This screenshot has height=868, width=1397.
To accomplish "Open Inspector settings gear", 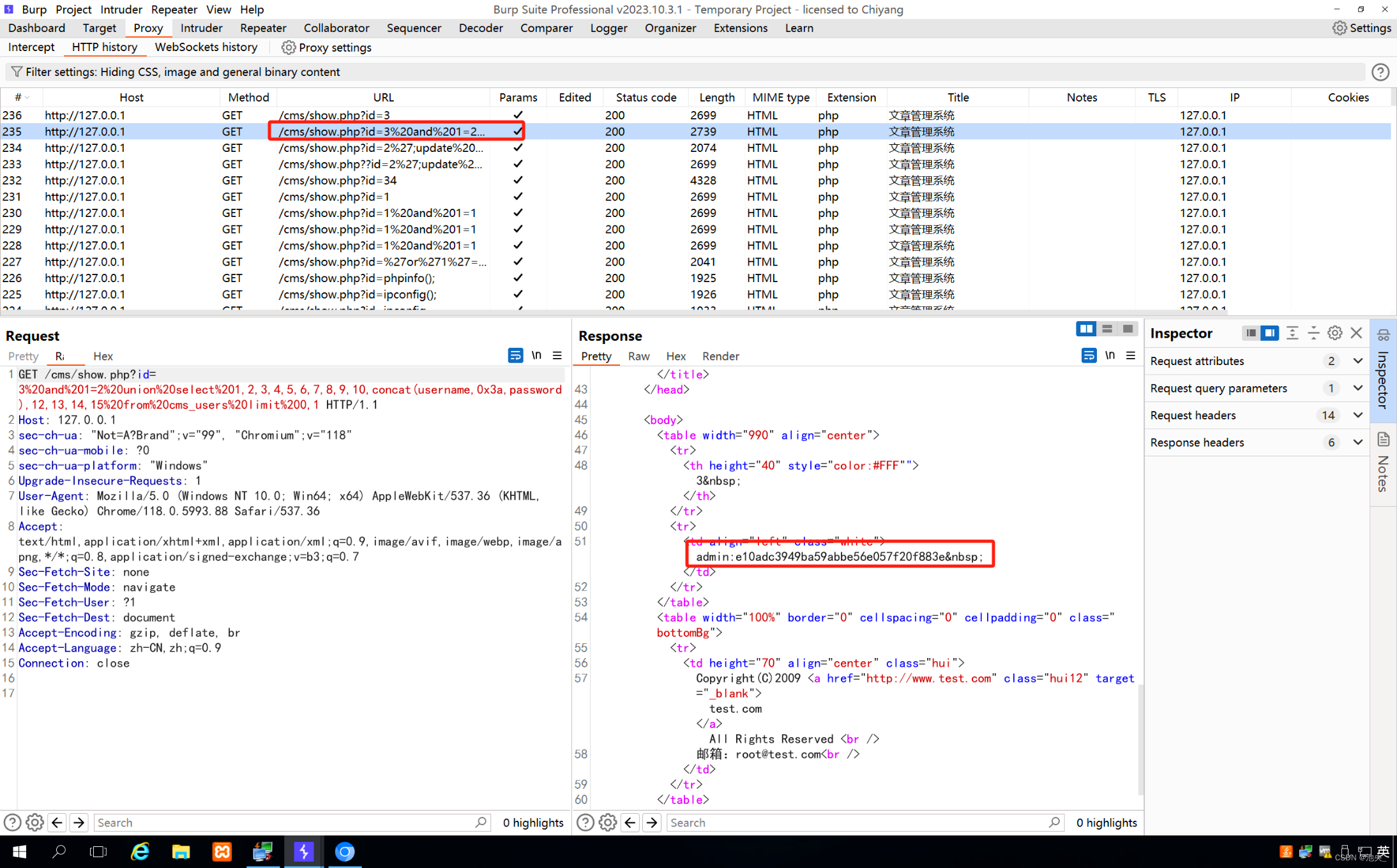I will (x=1334, y=333).
